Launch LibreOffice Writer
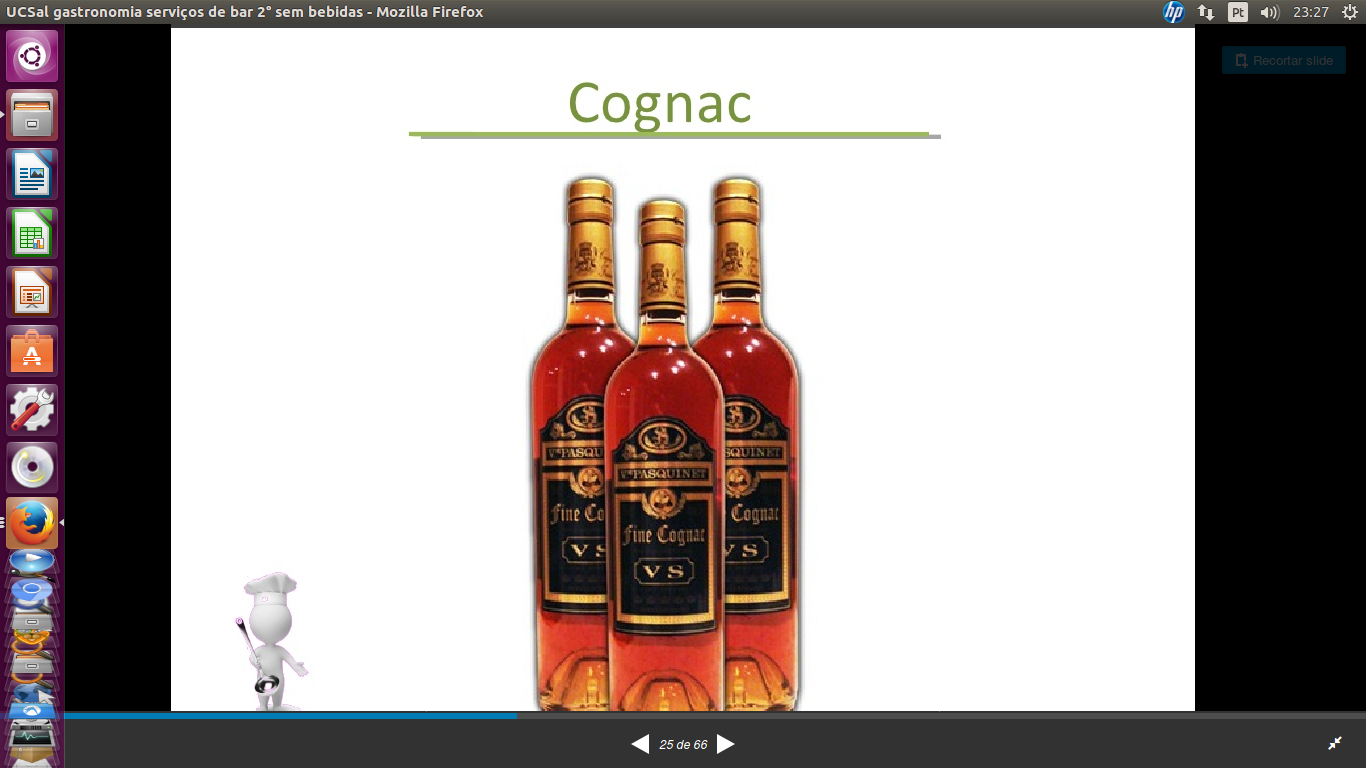1366x768 pixels. tap(32, 174)
